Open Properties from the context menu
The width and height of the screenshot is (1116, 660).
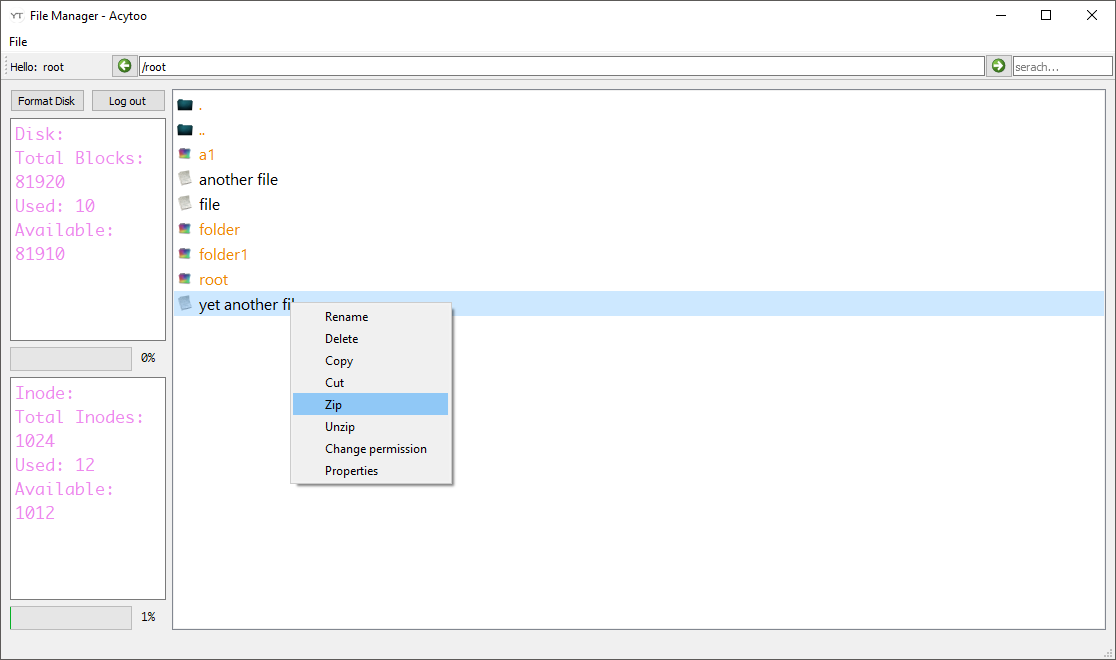click(352, 470)
